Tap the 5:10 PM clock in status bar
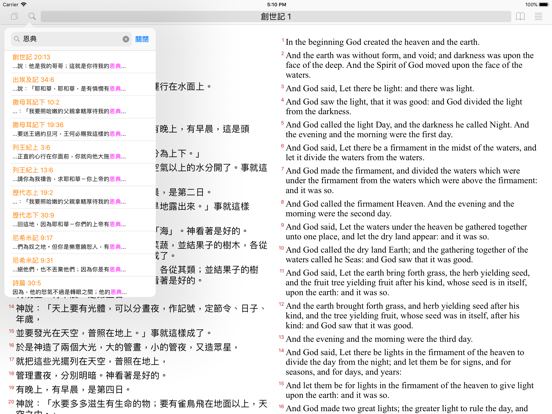This screenshot has width=552, height=414. 276,5
